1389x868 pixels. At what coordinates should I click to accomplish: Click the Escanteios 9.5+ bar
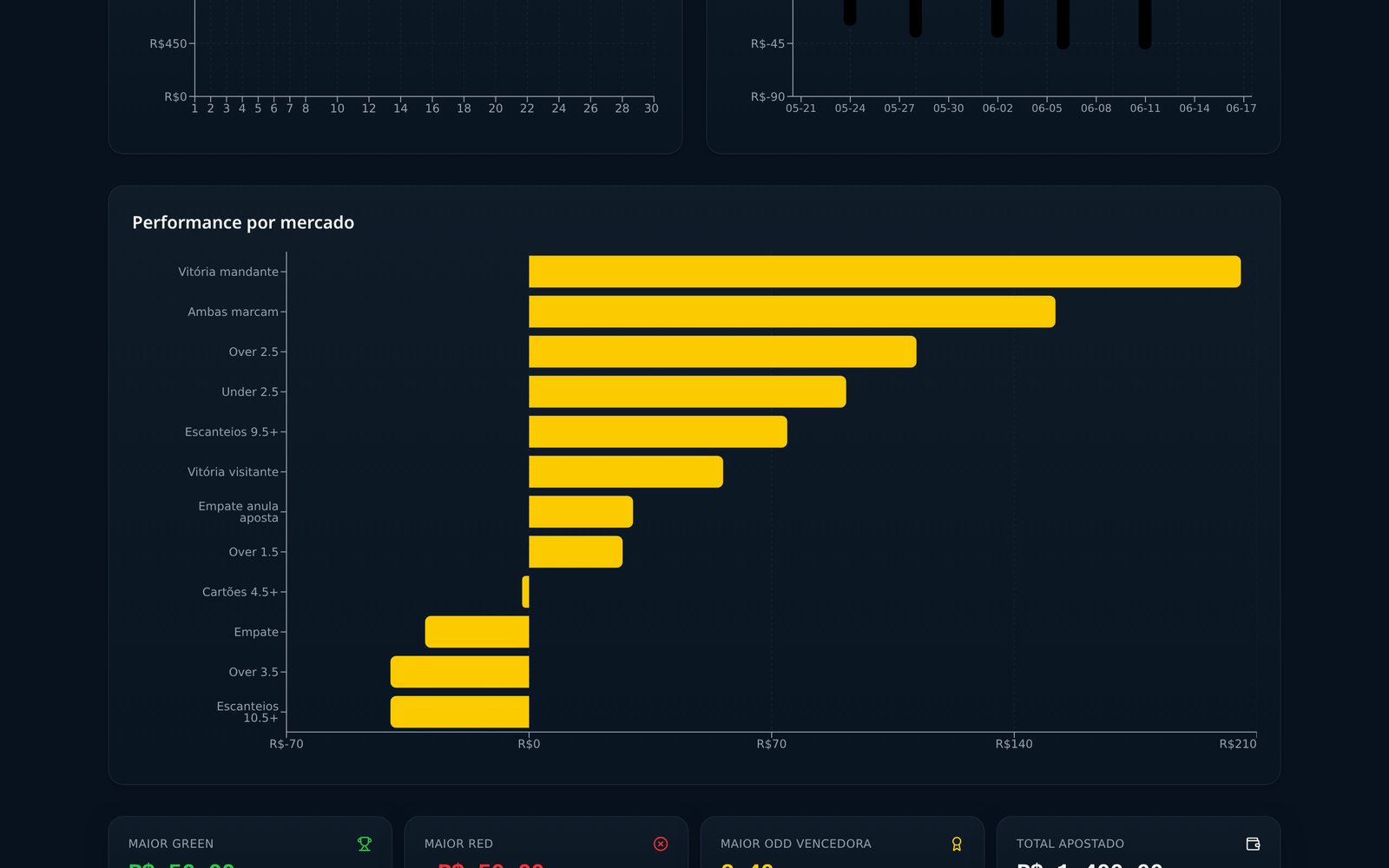point(658,431)
